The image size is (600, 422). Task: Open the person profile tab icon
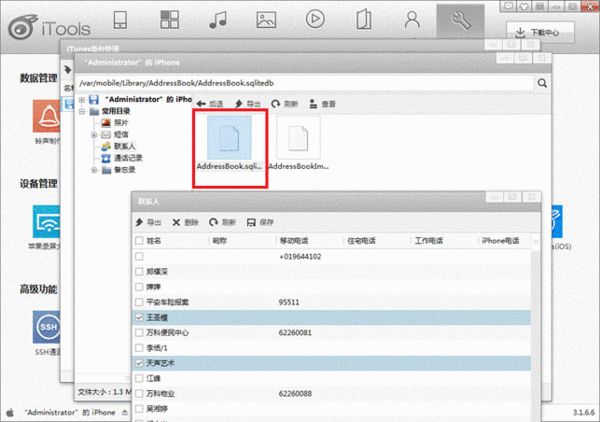coord(412,20)
